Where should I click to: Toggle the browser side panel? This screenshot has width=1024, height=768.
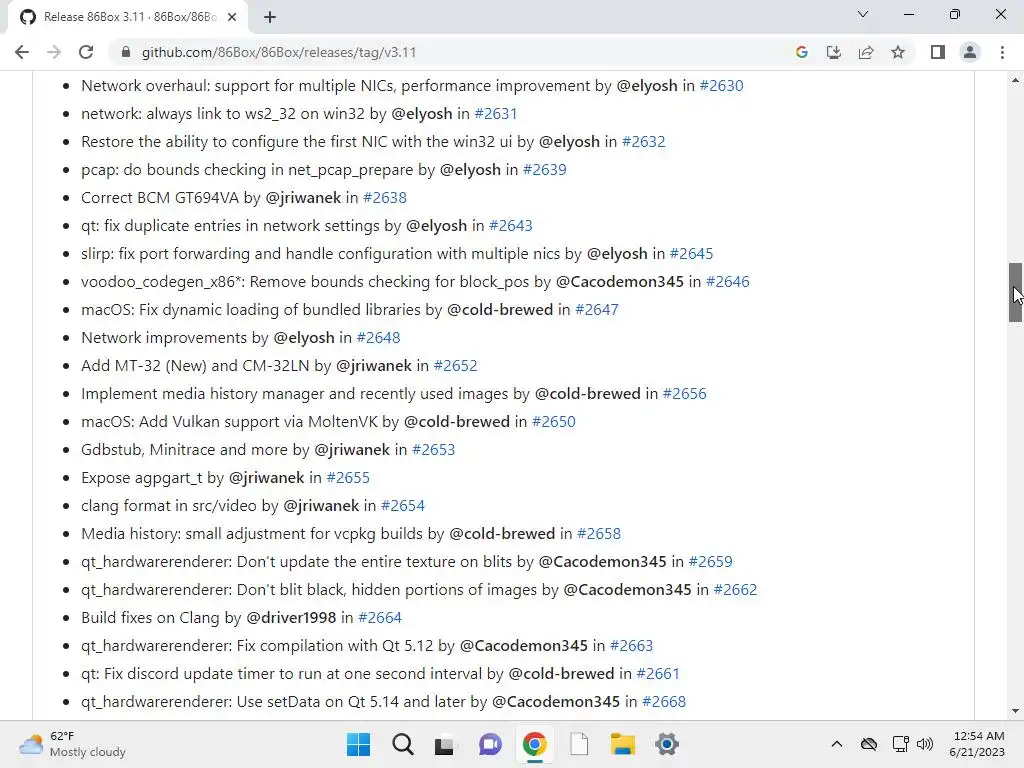tap(938, 52)
